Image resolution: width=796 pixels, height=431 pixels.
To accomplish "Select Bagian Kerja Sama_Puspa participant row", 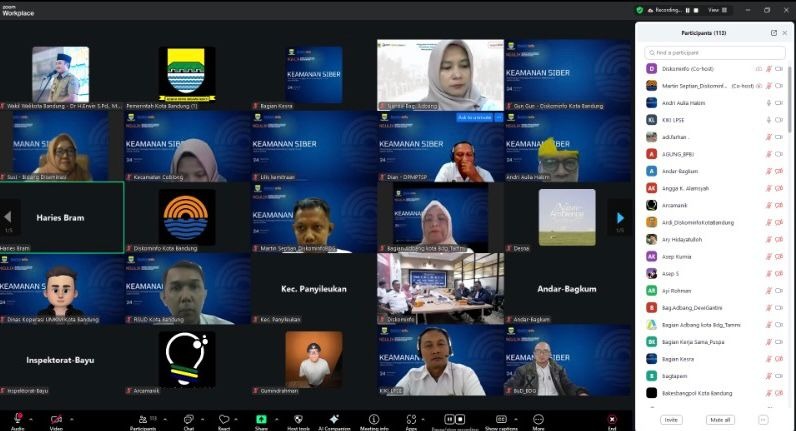I will (x=715, y=342).
